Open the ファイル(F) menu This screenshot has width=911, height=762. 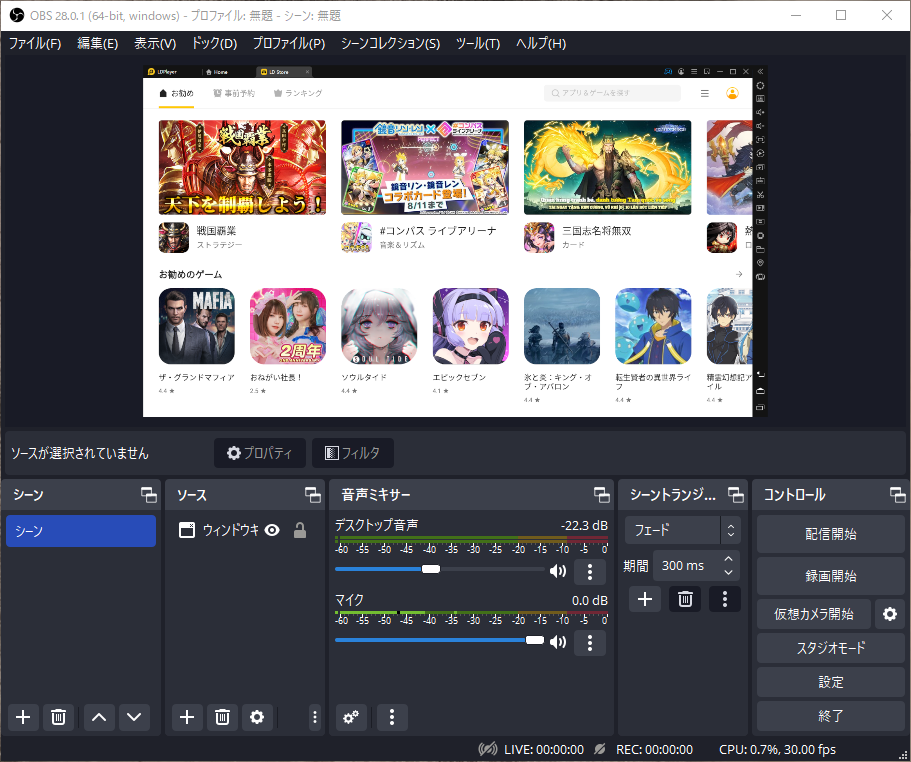tap(35, 43)
